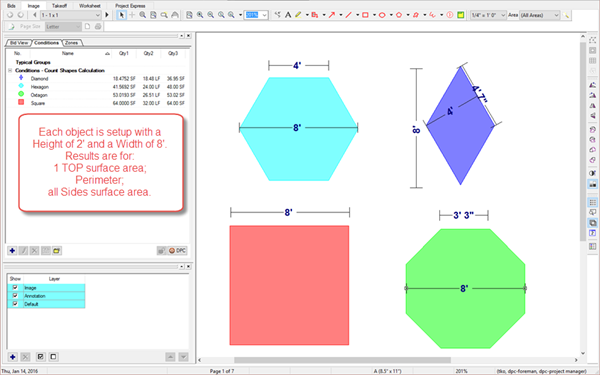Screen dimensions: 600x375
Task: Select the red line annotation tool
Action: (x=349, y=15)
